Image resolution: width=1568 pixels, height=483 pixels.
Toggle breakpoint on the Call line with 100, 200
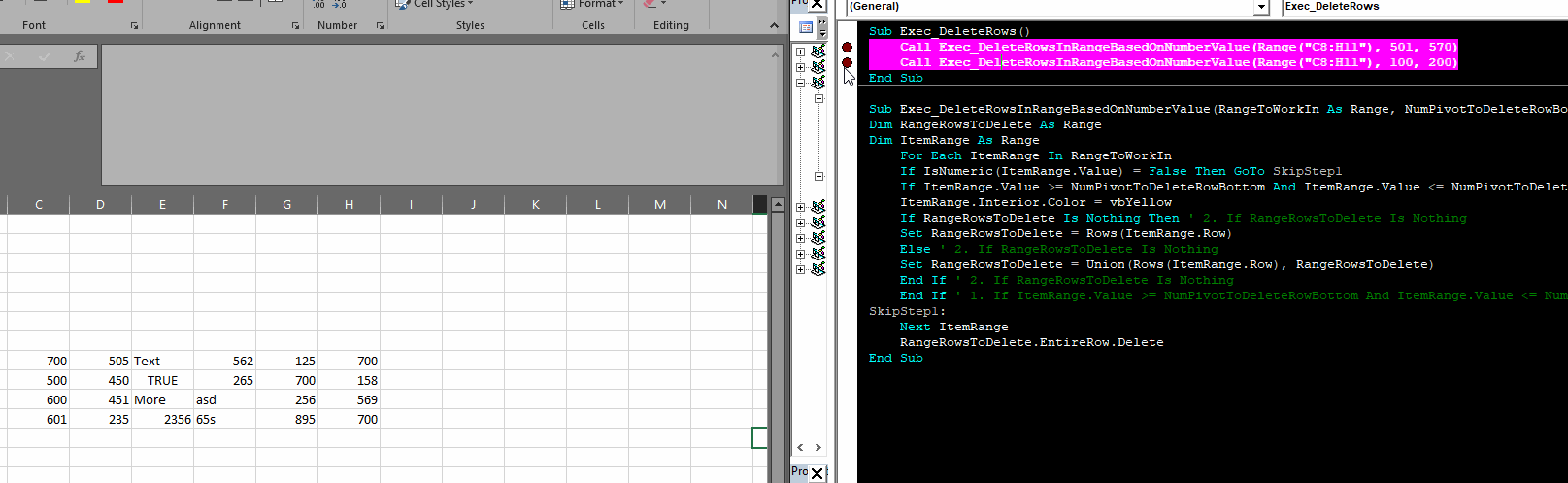coord(847,62)
